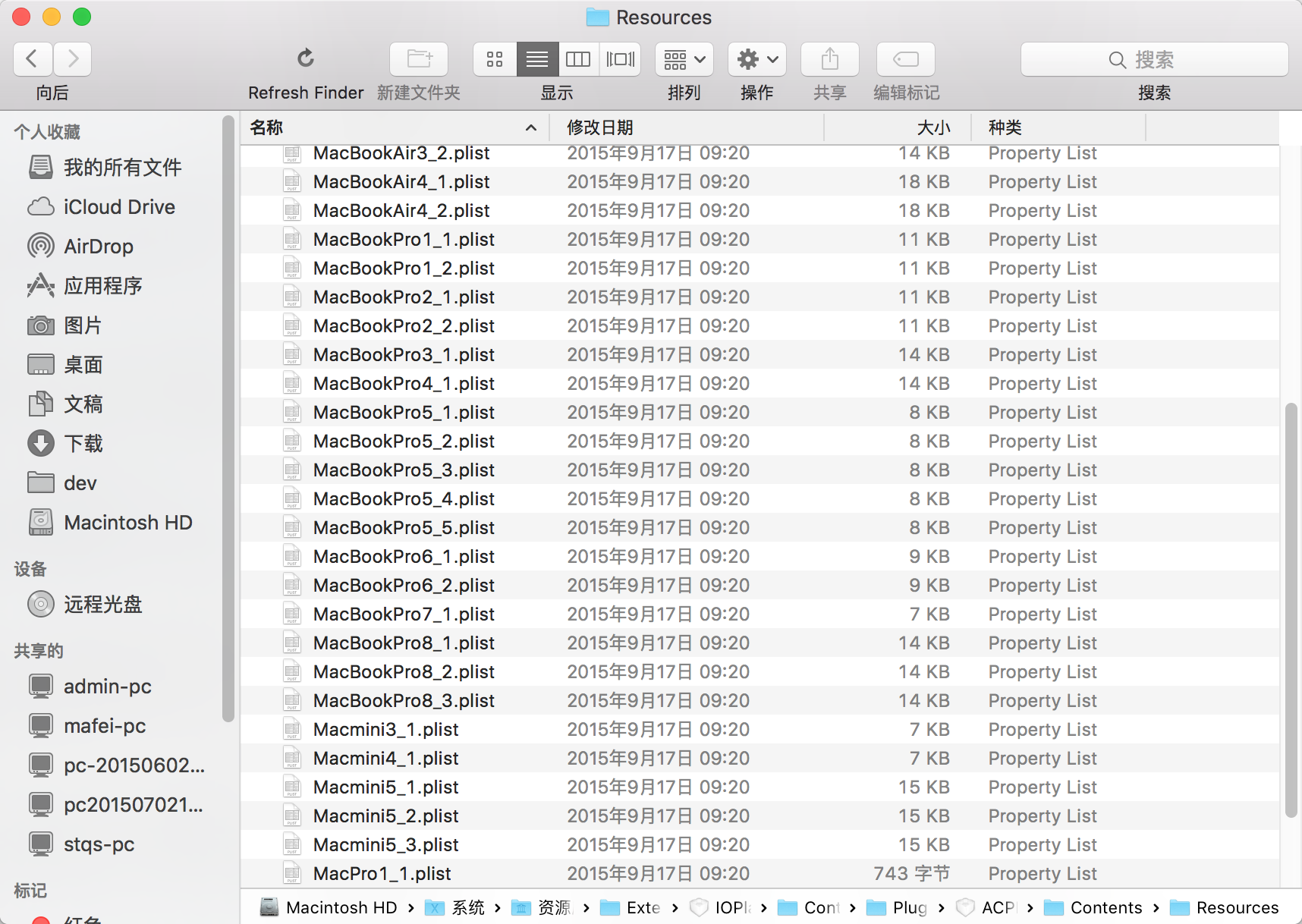The height and width of the screenshot is (924, 1302).
Task: Click 系统 folder in the path bar
Action: pyautogui.click(x=454, y=907)
